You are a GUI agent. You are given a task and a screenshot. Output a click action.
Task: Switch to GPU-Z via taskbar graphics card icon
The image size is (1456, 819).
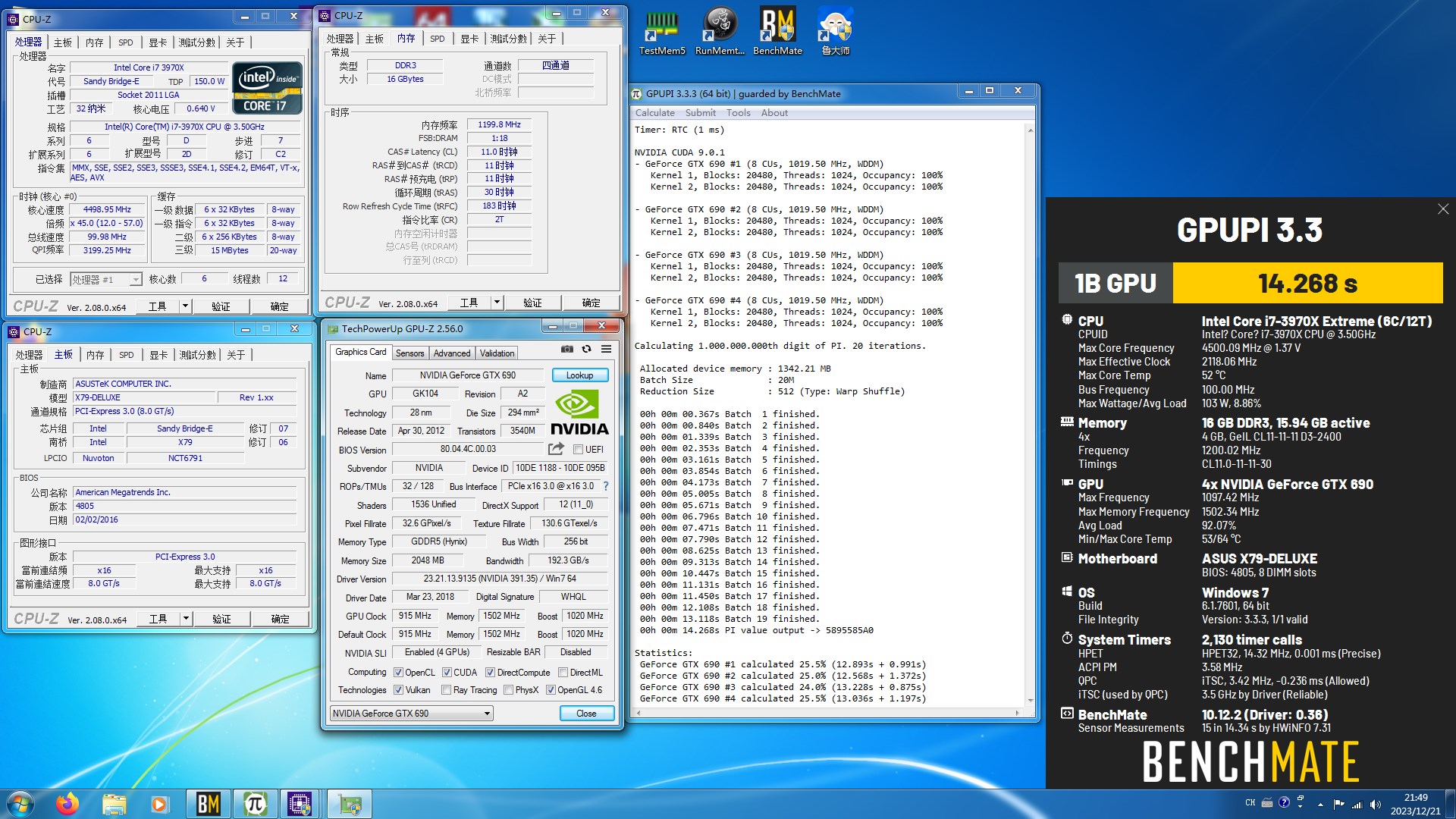[x=349, y=804]
